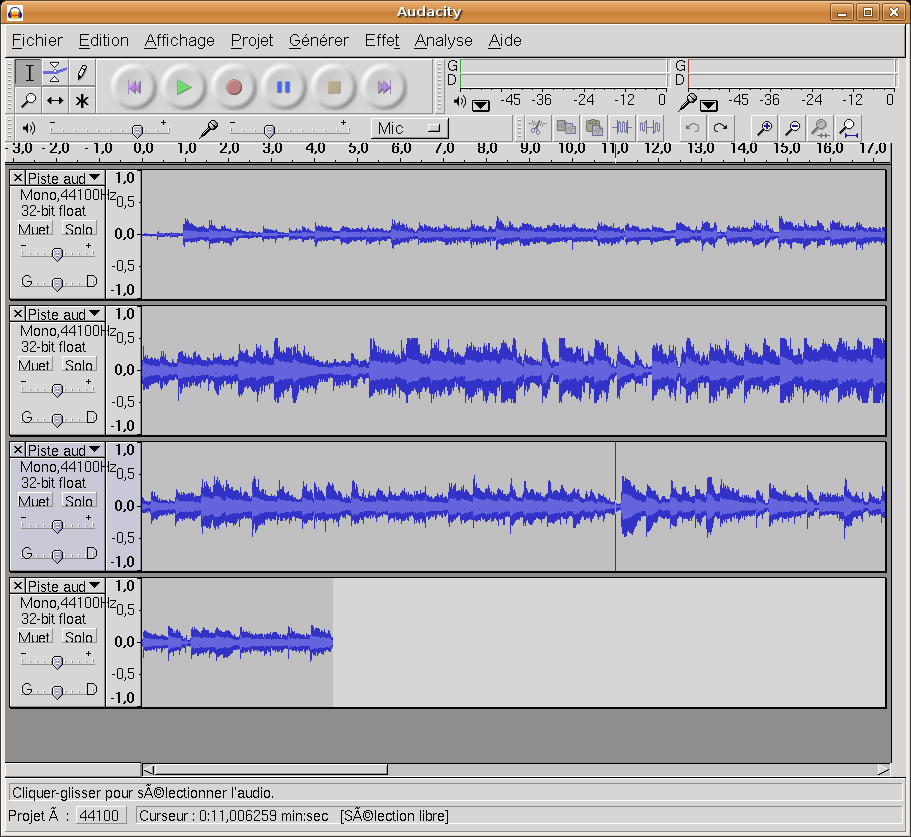The image size is (911, 837).
Task: Select the Envelope tool
Action: [55, 73]
